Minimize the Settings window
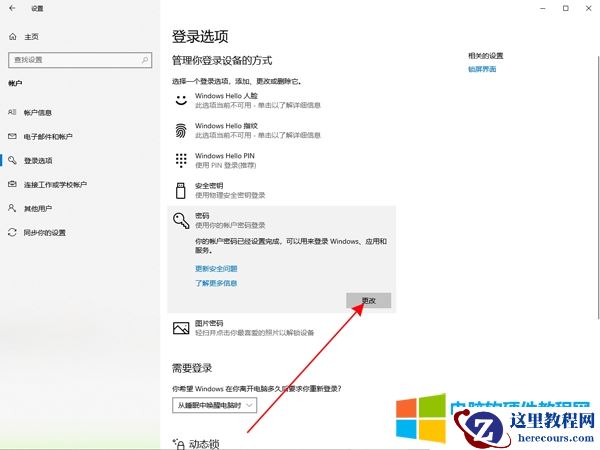This screenshot has width=600, height=450. (x=543, y=8)
